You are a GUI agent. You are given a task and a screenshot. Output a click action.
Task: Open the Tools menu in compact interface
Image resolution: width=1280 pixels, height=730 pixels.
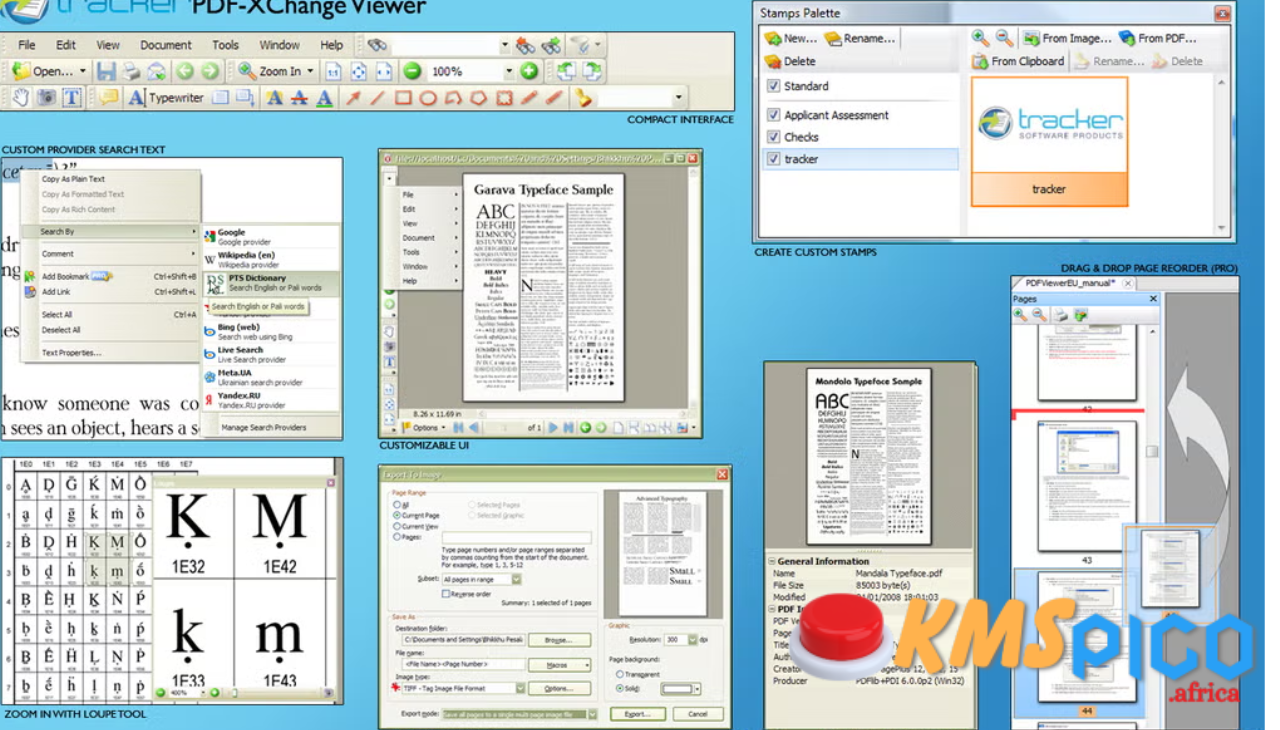[226, 45]
